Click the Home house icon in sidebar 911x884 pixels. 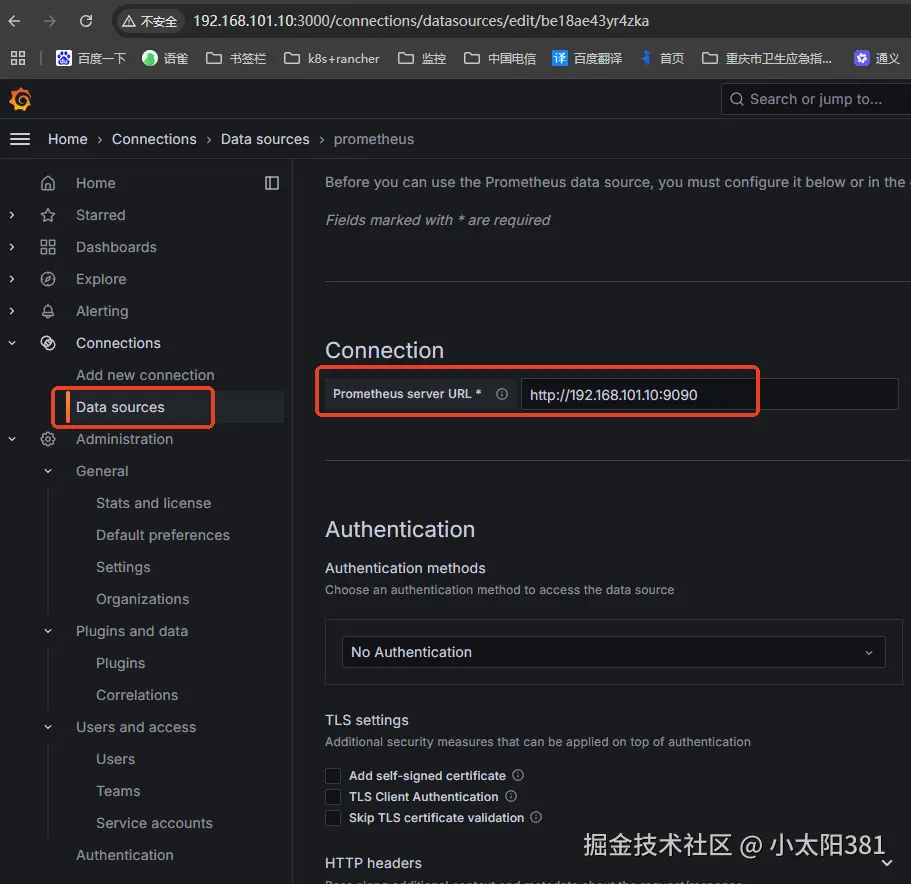48,183
